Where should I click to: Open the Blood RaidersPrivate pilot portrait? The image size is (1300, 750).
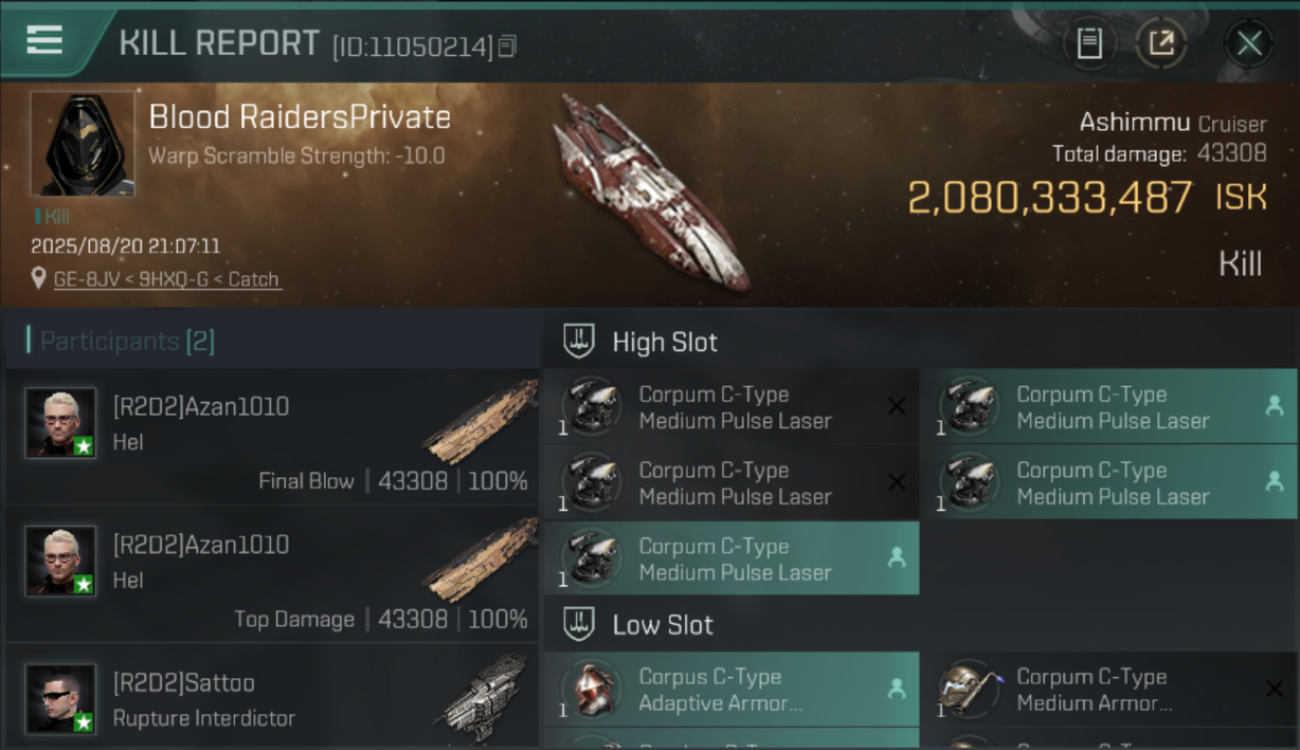point(82,144)
